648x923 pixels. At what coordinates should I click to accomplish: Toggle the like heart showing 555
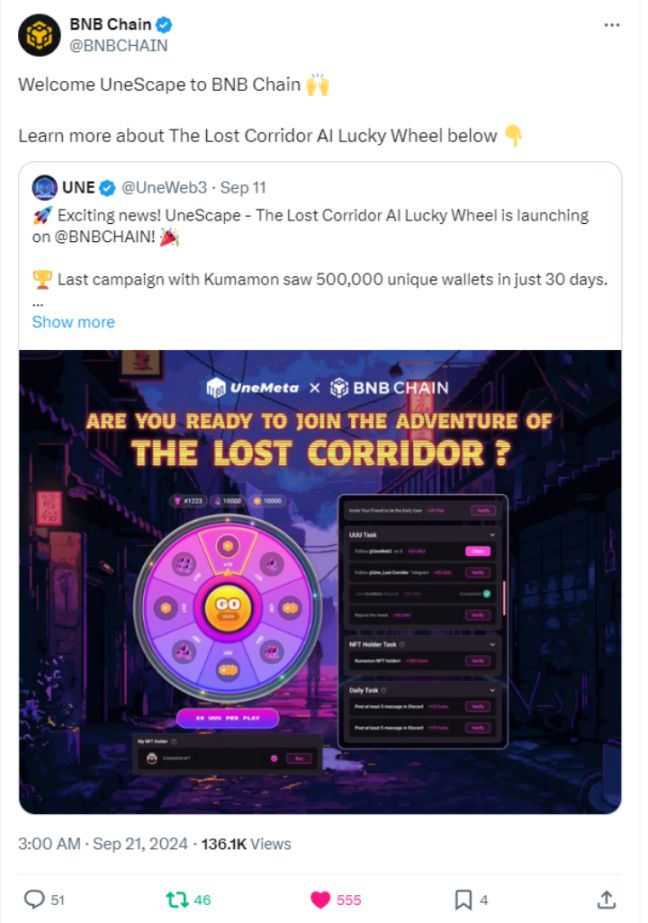click(321, 900)
